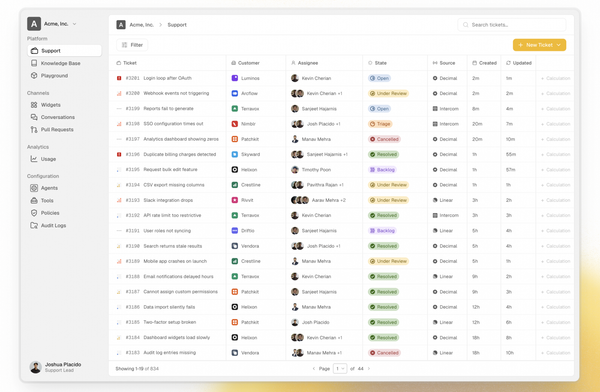
Task: Open the Triage state badge for #3198
Action: (380, 124)
